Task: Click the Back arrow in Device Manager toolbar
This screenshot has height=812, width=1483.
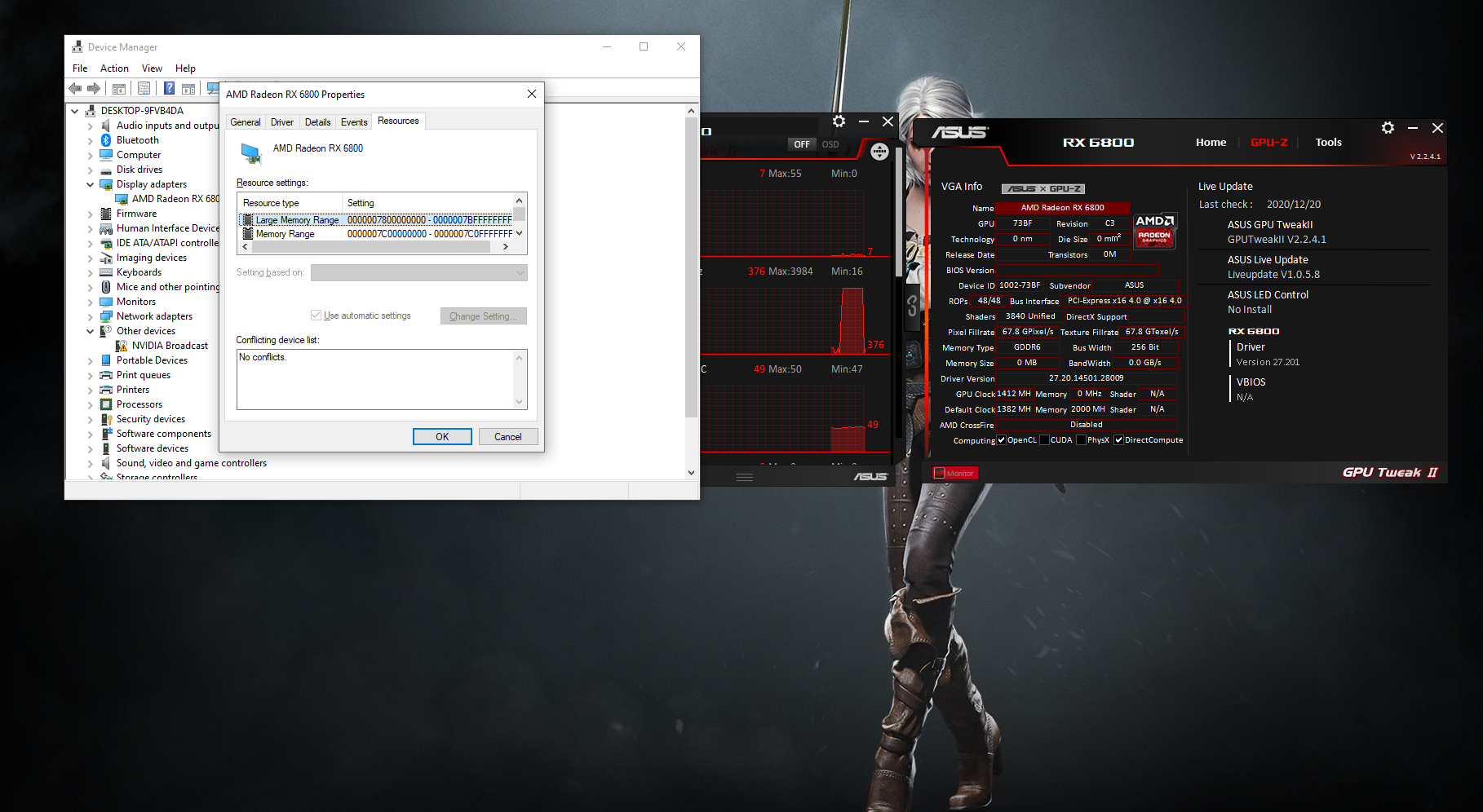Action: click(75, 88)
